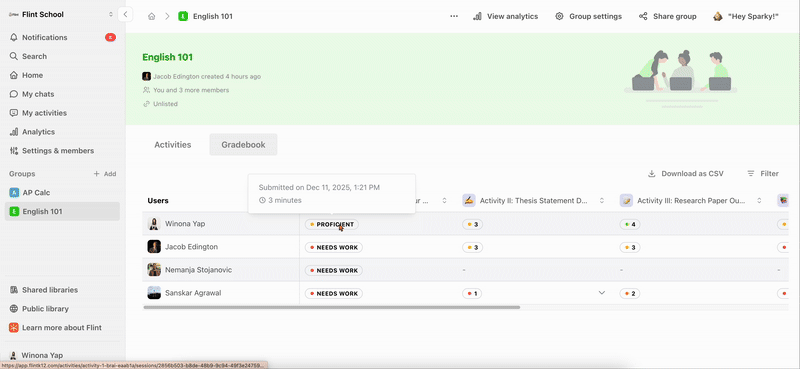Open Jacob Edington's NEEDS WORK grade
Viewport: 800px width, 369px height.
pos(334,248)
